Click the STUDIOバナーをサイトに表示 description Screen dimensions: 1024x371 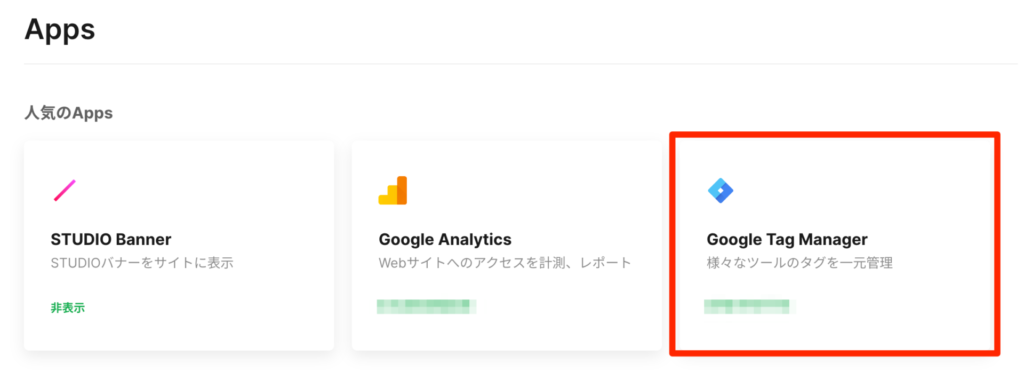click(x=142, y=264)
